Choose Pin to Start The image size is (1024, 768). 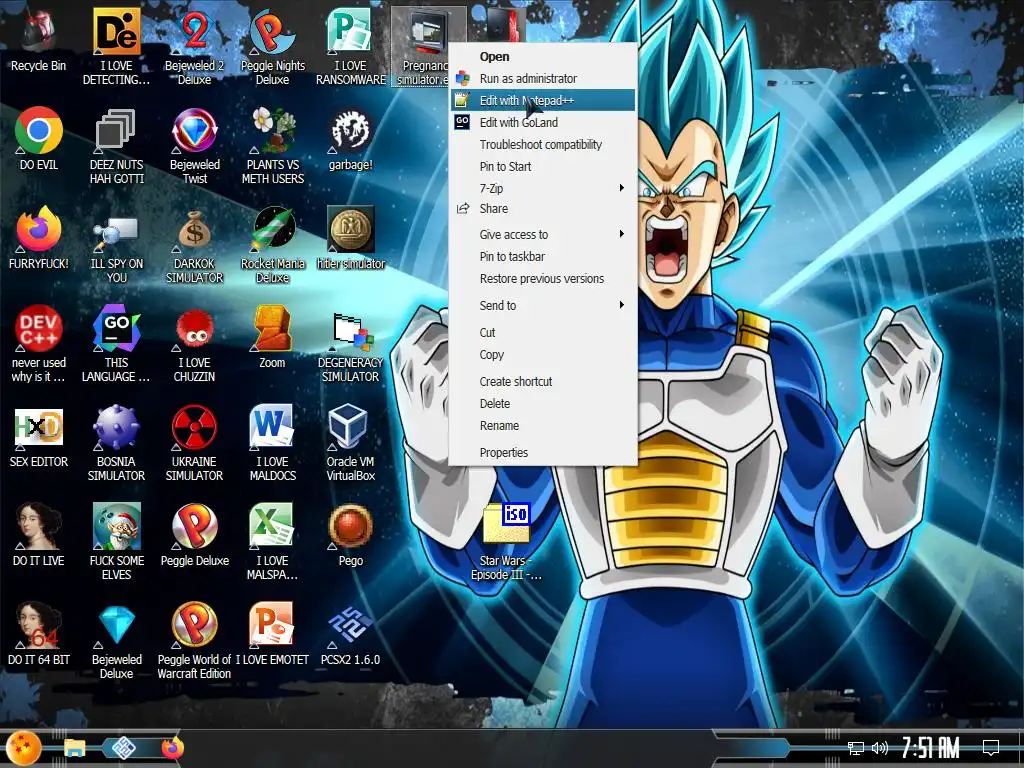tap(543, 167)
